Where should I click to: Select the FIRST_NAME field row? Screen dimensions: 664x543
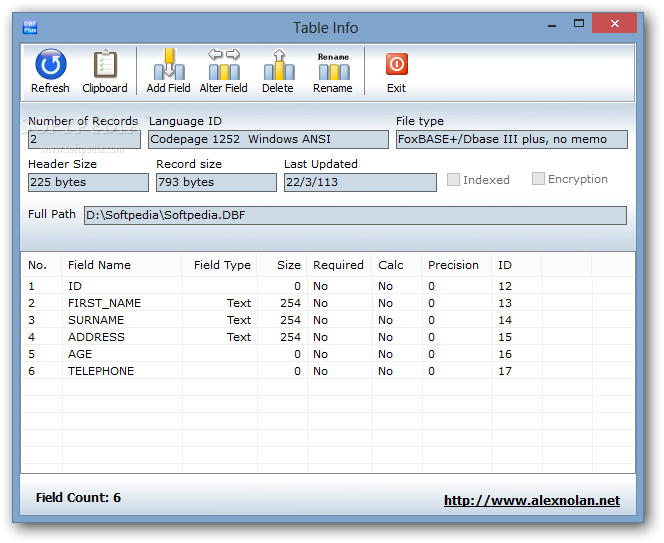[328, 303]
